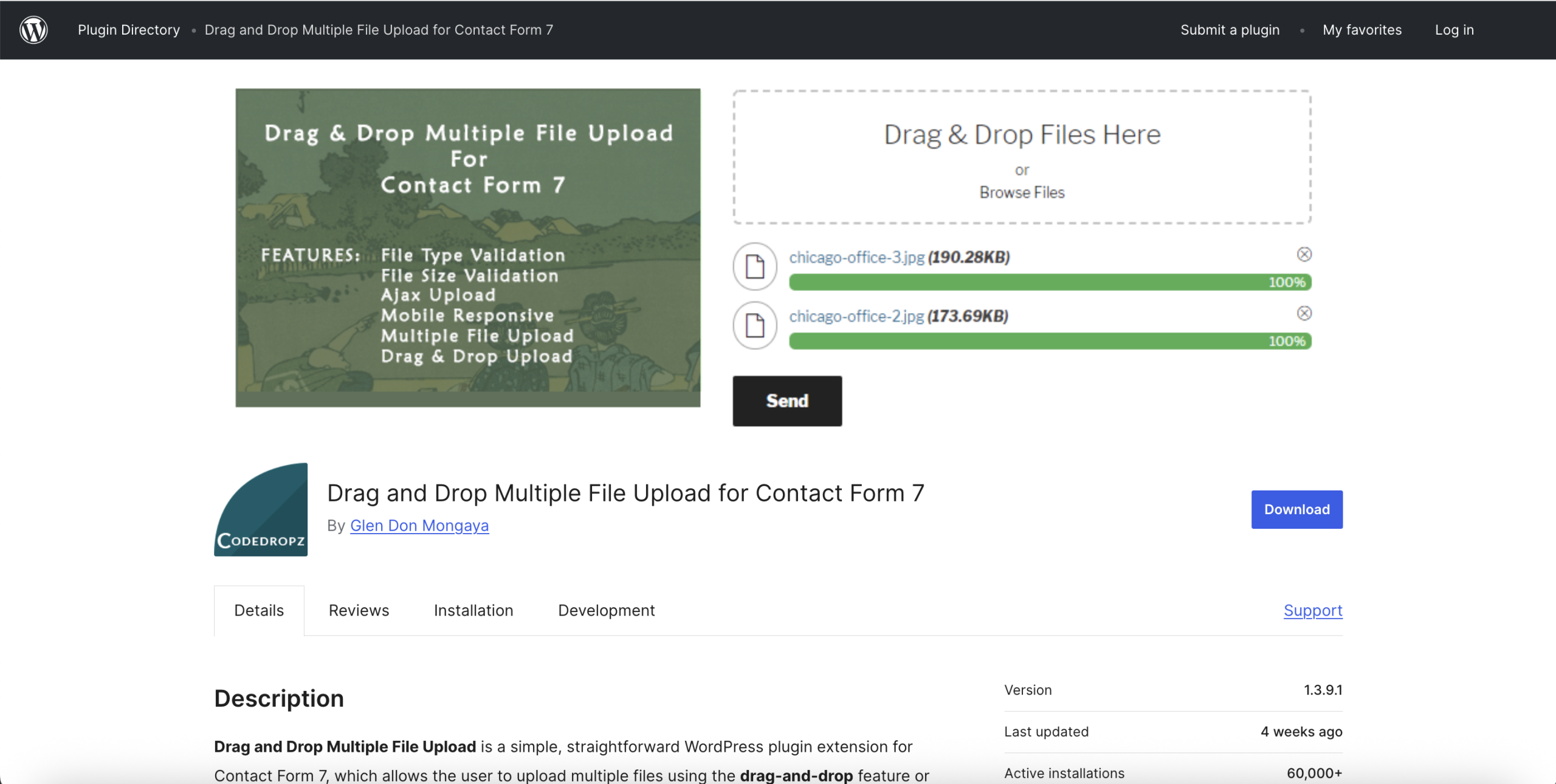
Task: Click the Active installations label
Action: tap(1064, 773)
